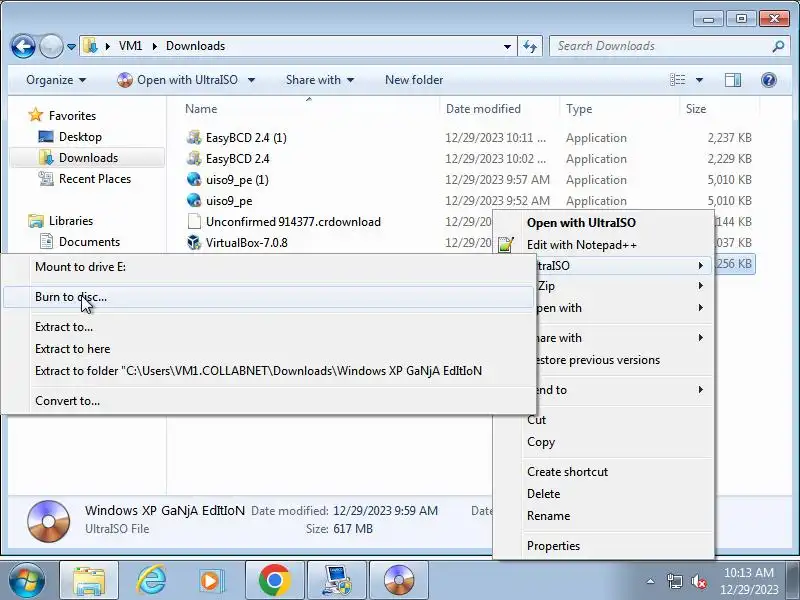Click the search magnifier icon
Viewport: 800px width, 600px height.
tap(778, 46)
